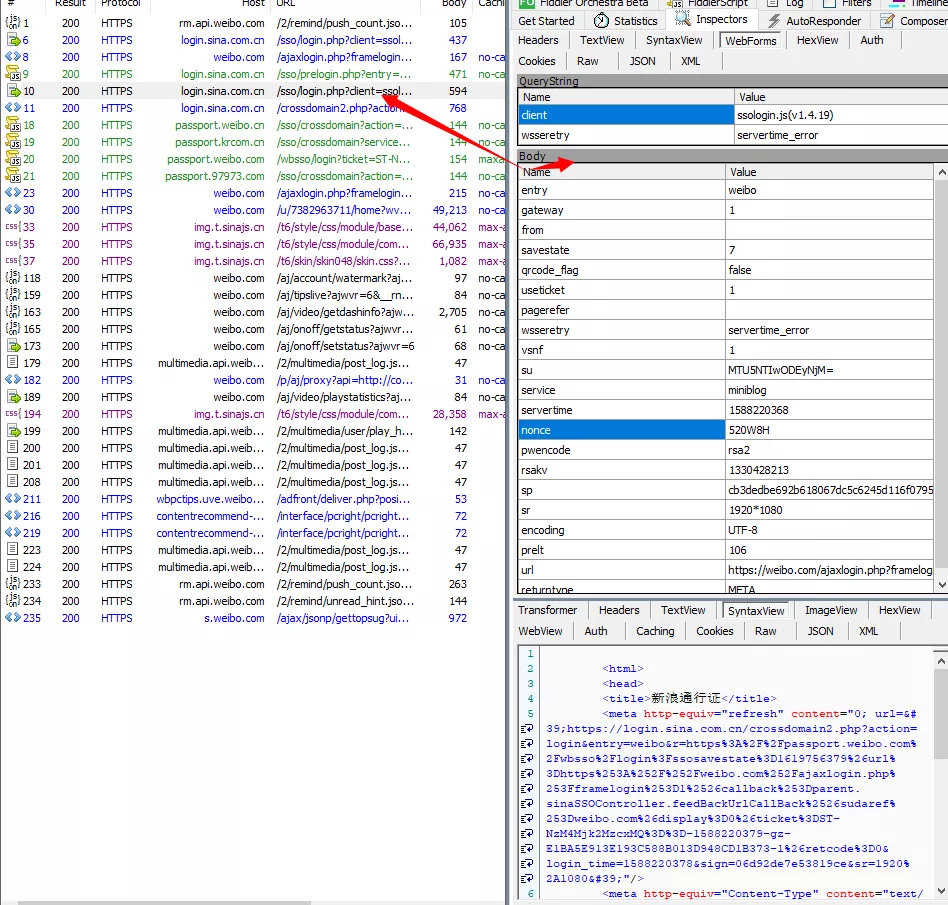Click the CSS icon of session 194
The image size is (948, 905).
click(x=12, y=414)
